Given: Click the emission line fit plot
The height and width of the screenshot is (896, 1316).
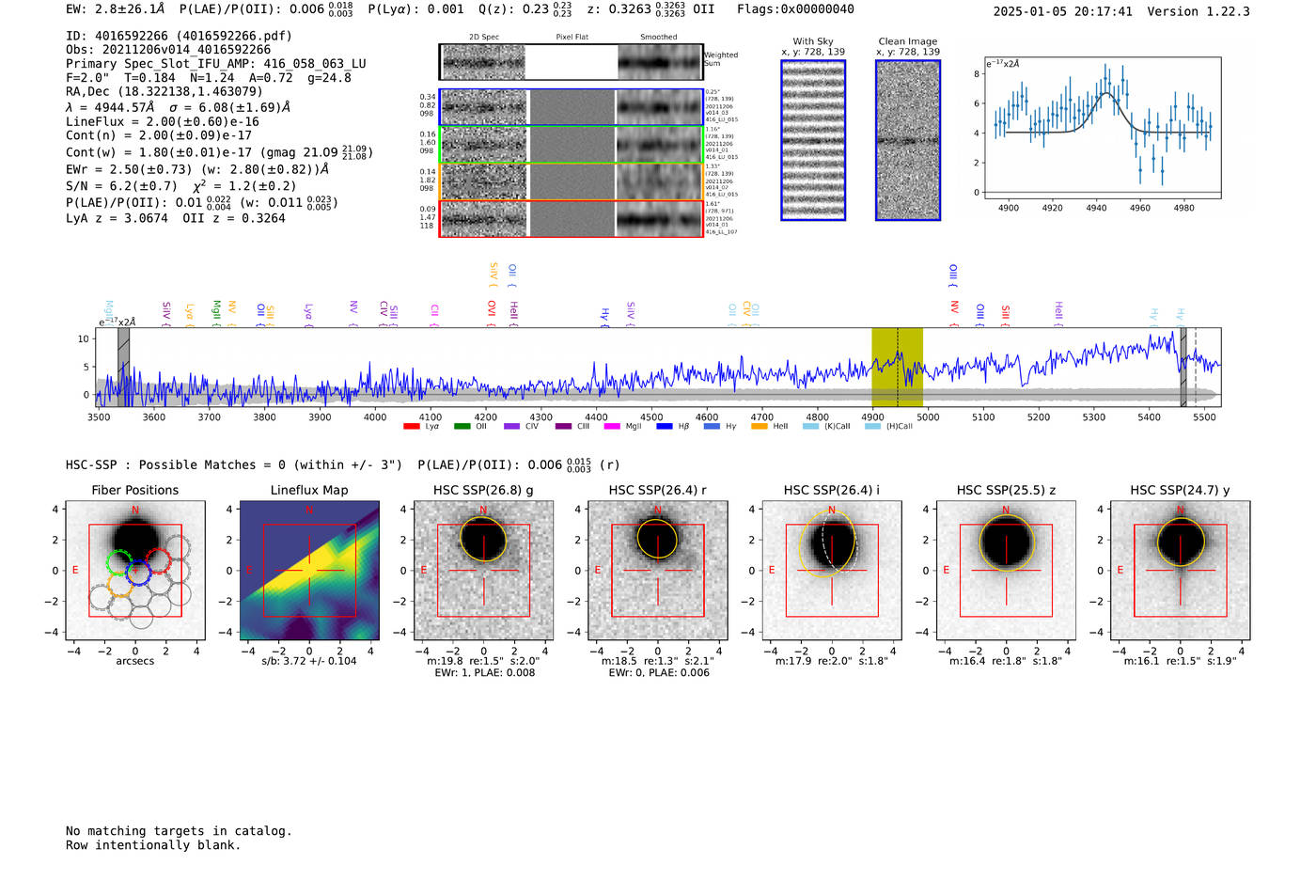Looking at the screenshot, I should (1102, 128).
